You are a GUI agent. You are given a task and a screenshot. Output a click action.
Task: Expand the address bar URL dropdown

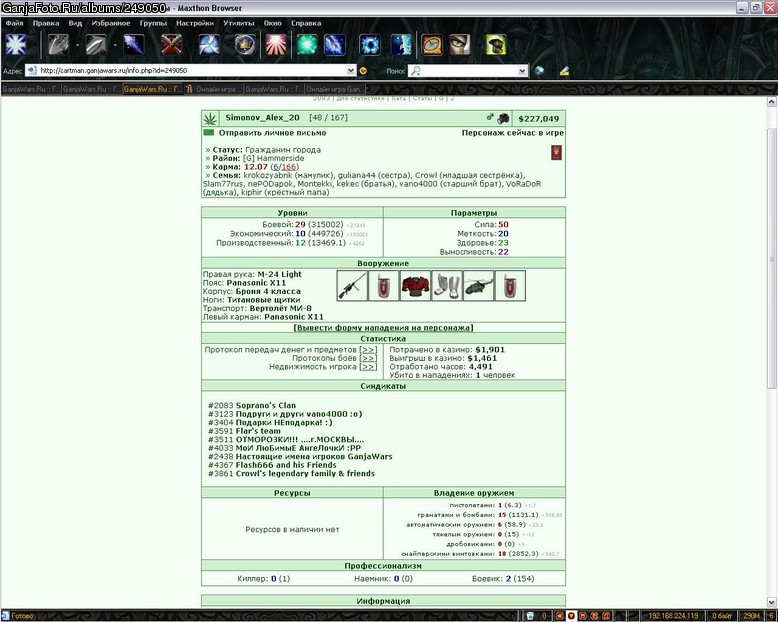coord(351,71)
